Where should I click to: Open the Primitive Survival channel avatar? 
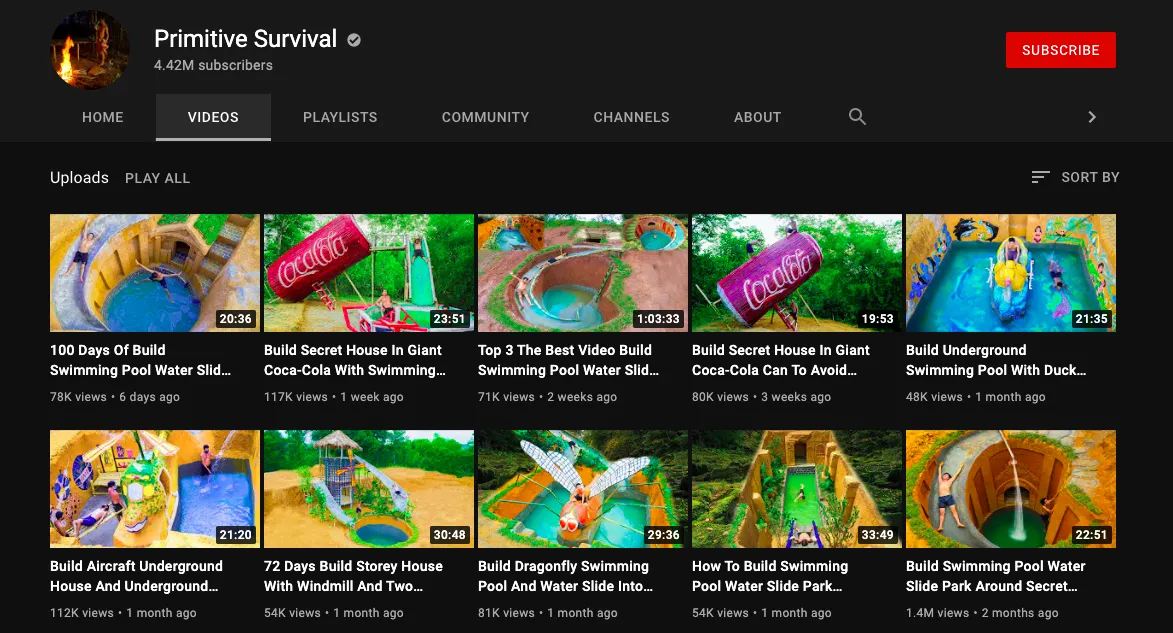point(90,49)
